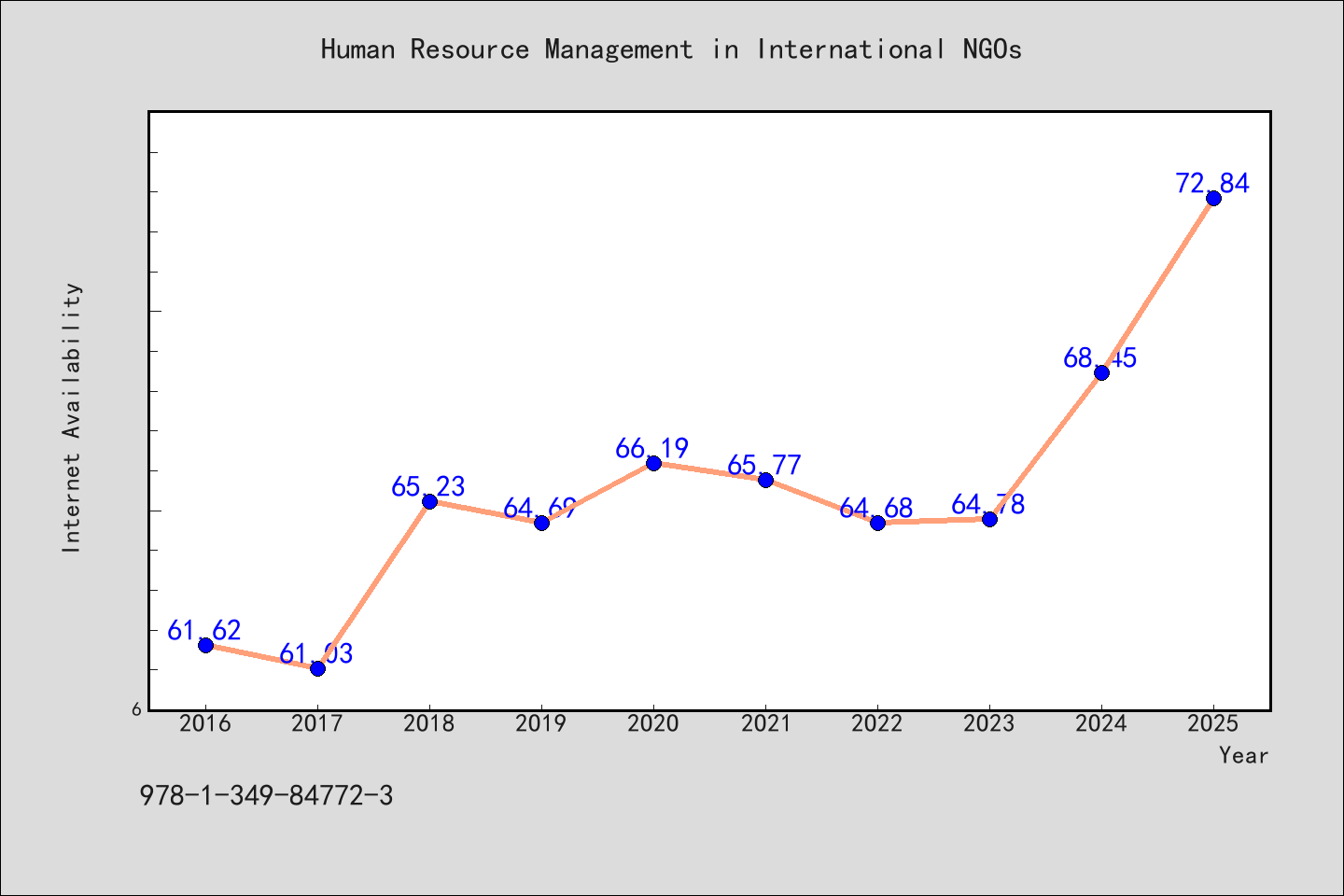Click the 'Internet Availability' y-axis label

click(x=72, y=417)
